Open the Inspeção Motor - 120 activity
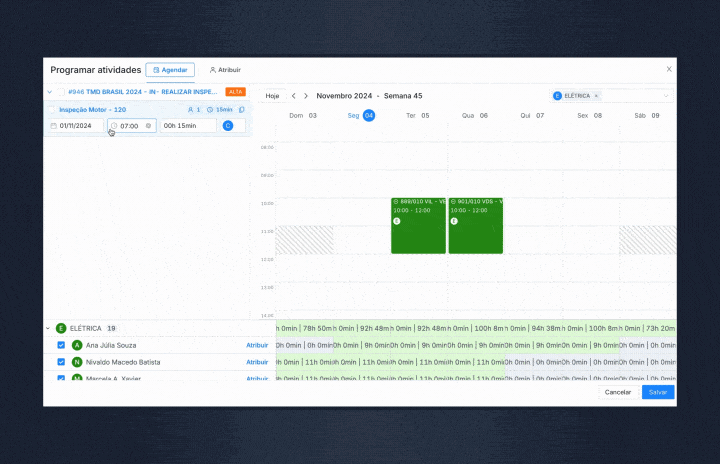This screenshot has width=720, height=464. point(93,110)
